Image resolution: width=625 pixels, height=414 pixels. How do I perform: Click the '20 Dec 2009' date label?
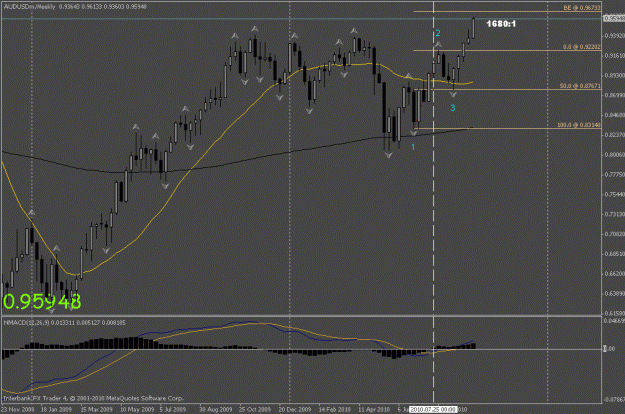(295, 409)
